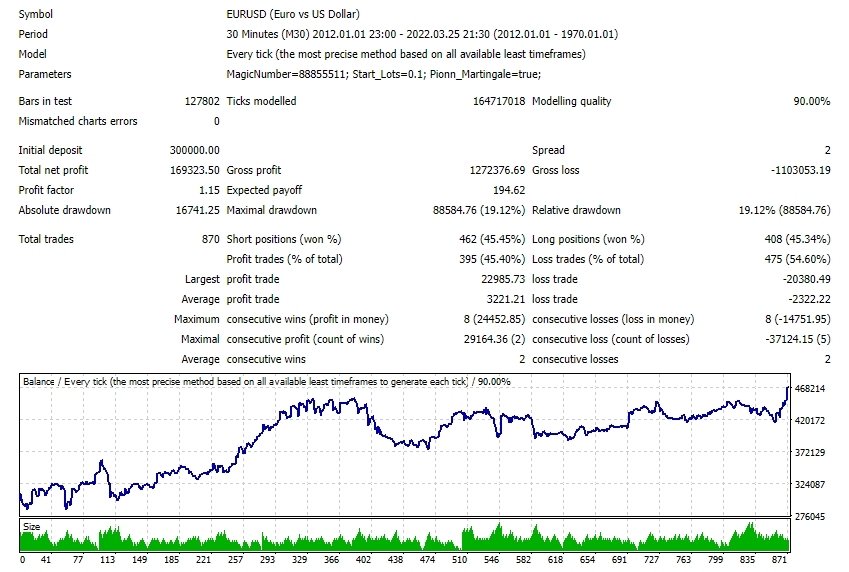Select the trade-number axis label 113
Image resolution: width=849 pixels, height=572 pixels.
click(107, 560)
